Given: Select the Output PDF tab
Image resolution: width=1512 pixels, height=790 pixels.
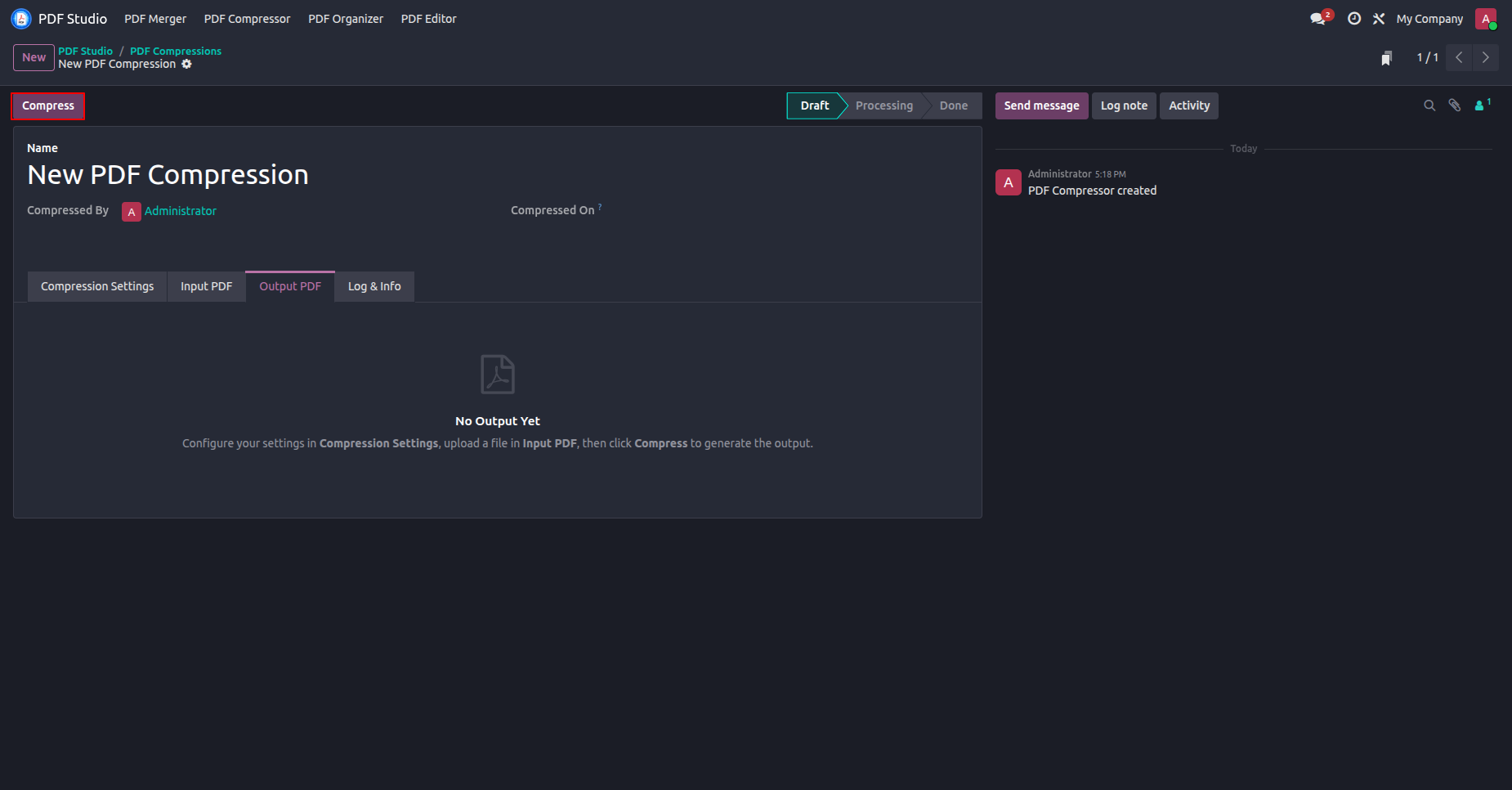Looking at the screenshot, I should [x=290, y=287].
